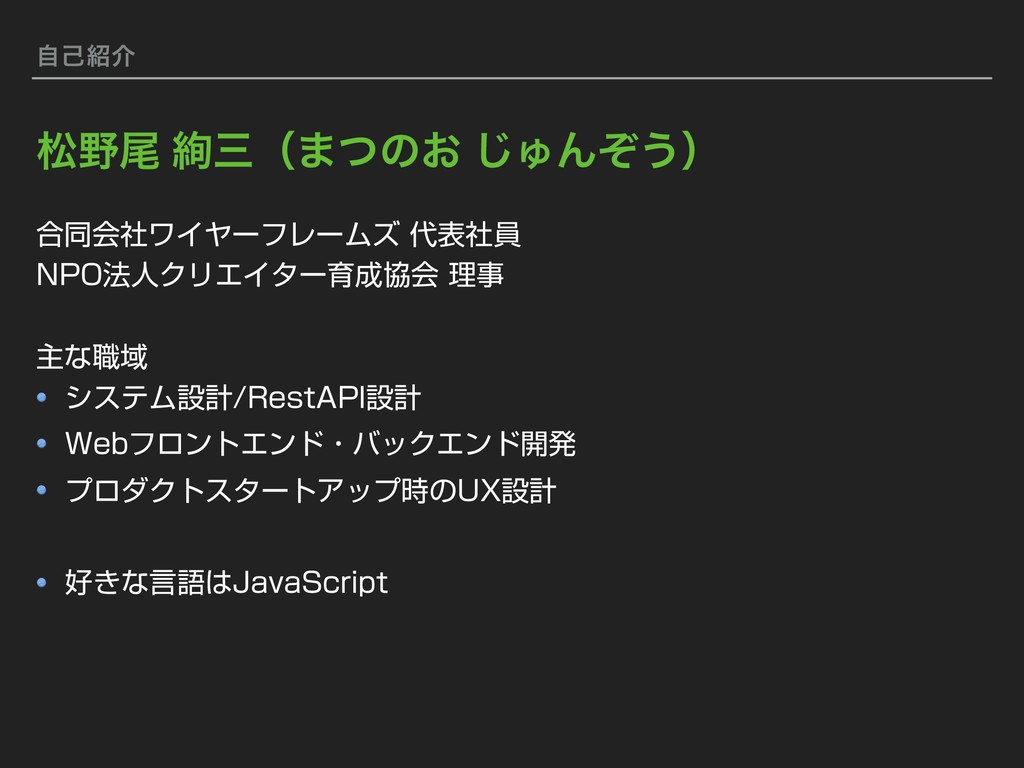Image resolution: width=1024 pixels, height=768 pixels.
Task: Click the bullet dot beside システム設計
Action: coord(42,397)
